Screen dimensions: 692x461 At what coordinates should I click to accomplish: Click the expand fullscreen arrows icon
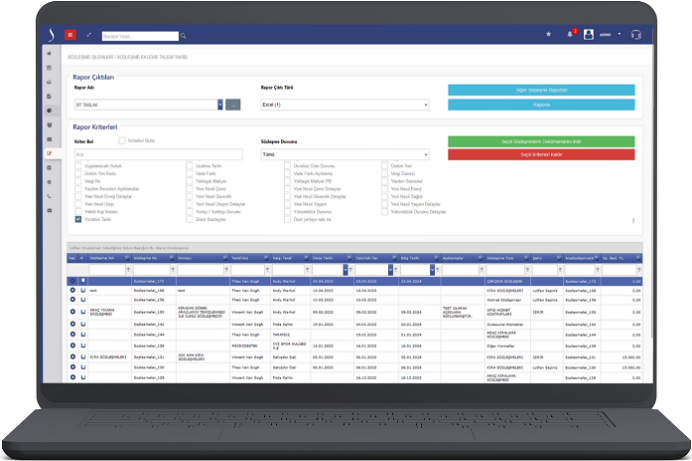tap(88, 34)
